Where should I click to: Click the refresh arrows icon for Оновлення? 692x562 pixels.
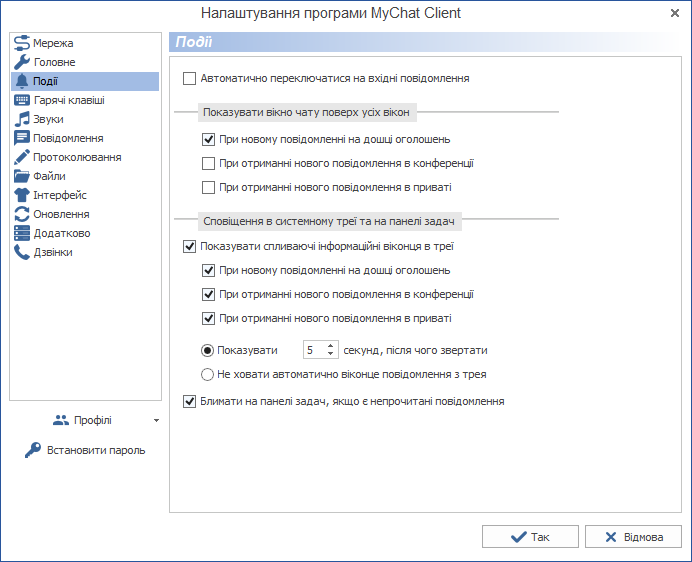click(22, 214)
